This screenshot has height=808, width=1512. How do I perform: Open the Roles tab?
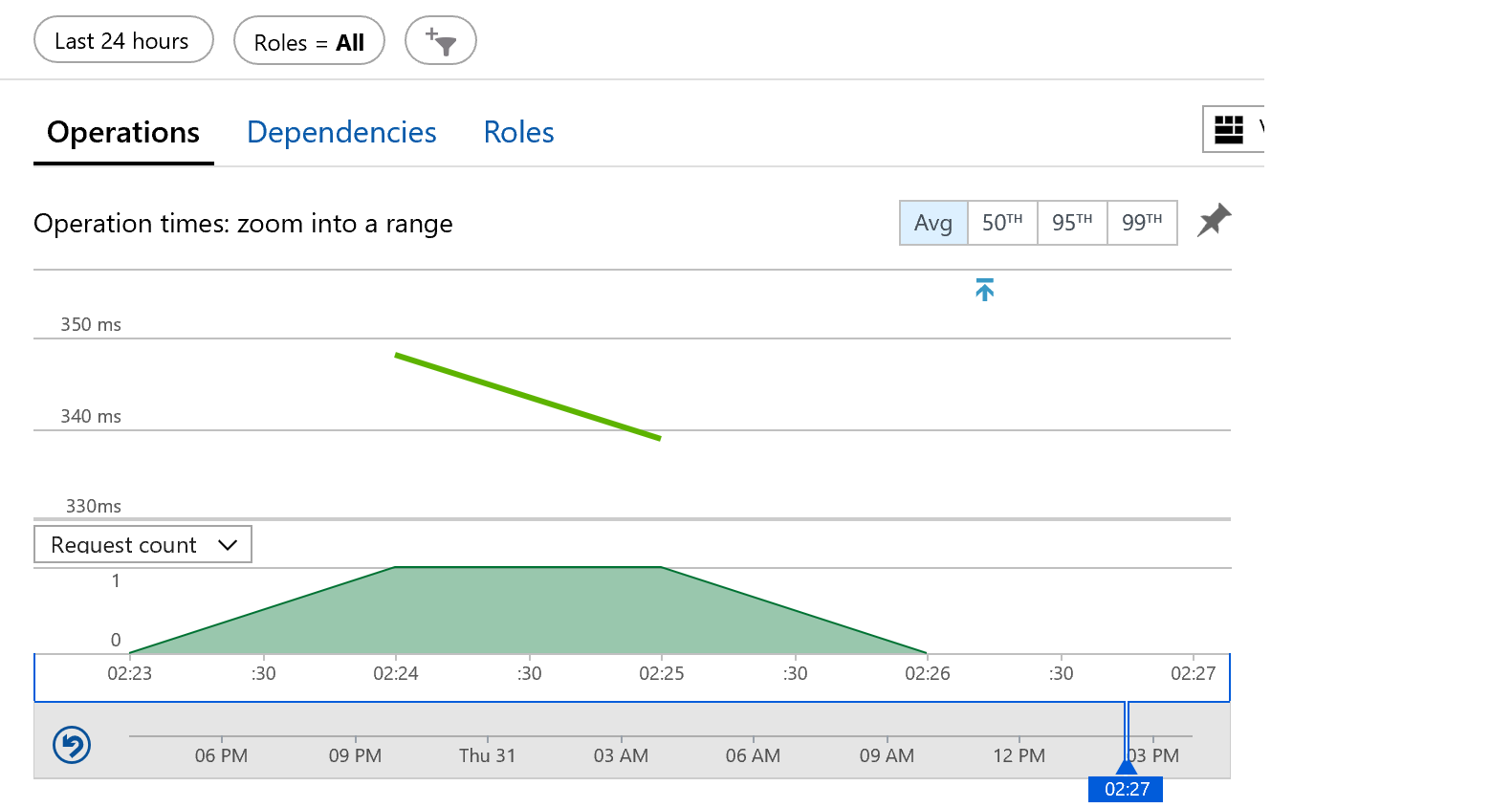518,132
